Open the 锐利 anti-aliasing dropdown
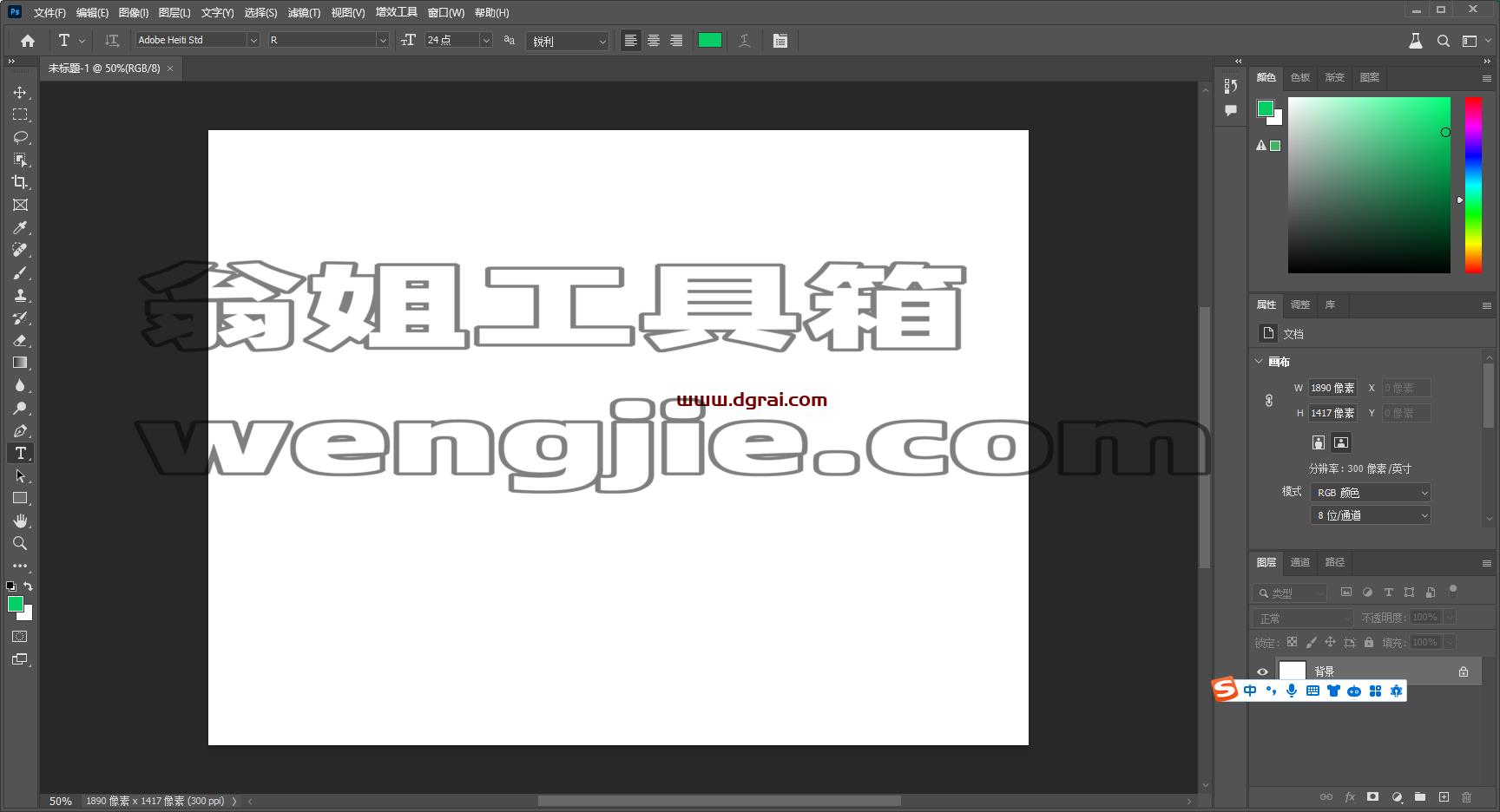 coord(568,41)
